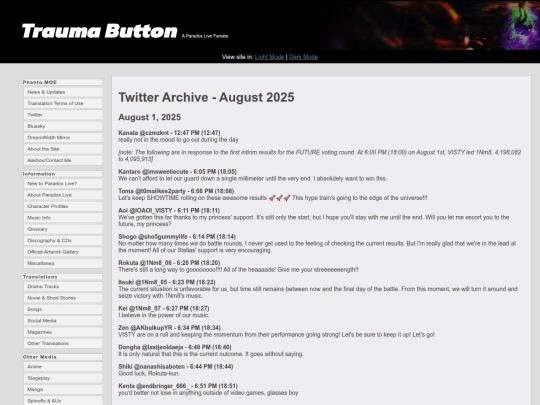Click Kenta @endbringer_666_ tweet header
The height and width of the screenshot is (405, 540).
178,386
